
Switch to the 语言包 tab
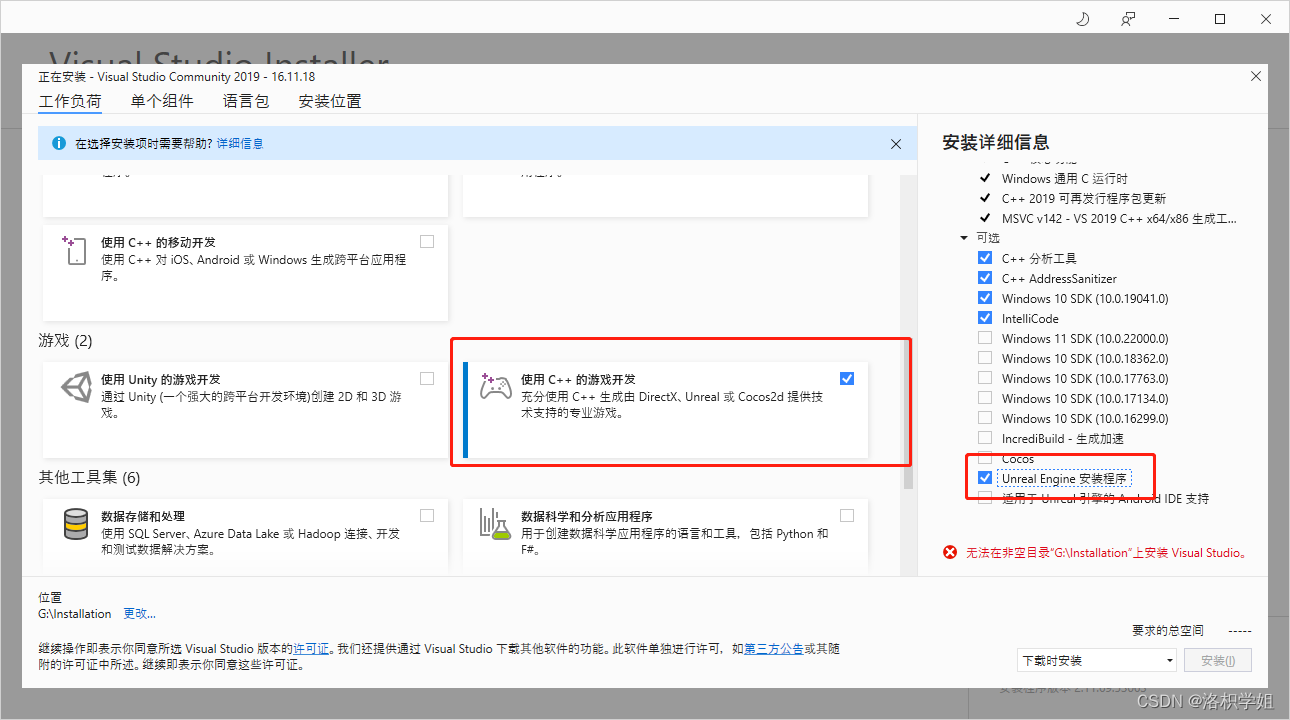coord(246,101)
